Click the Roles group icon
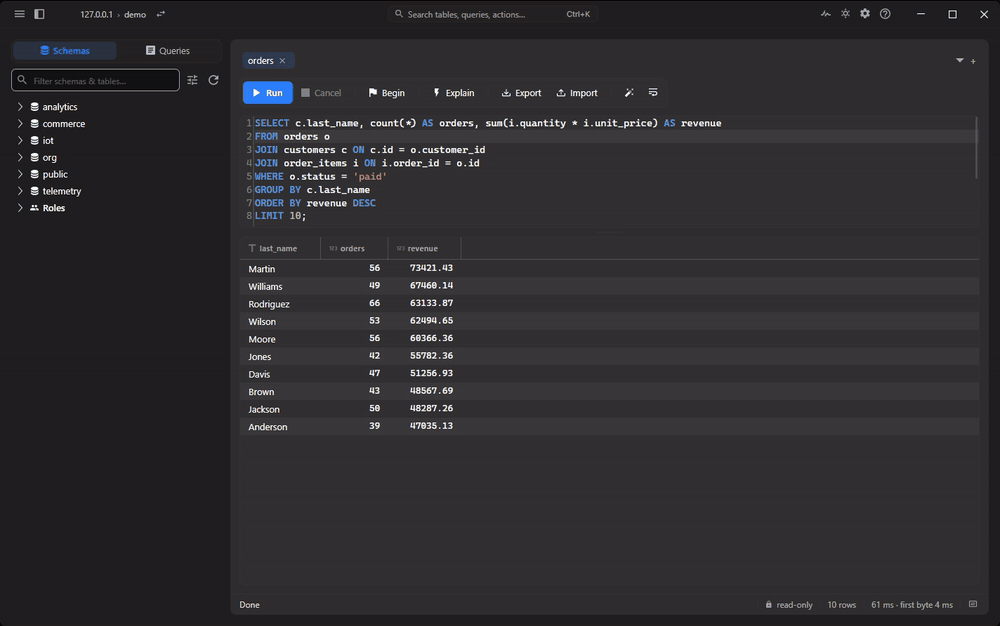 (34, 208)
